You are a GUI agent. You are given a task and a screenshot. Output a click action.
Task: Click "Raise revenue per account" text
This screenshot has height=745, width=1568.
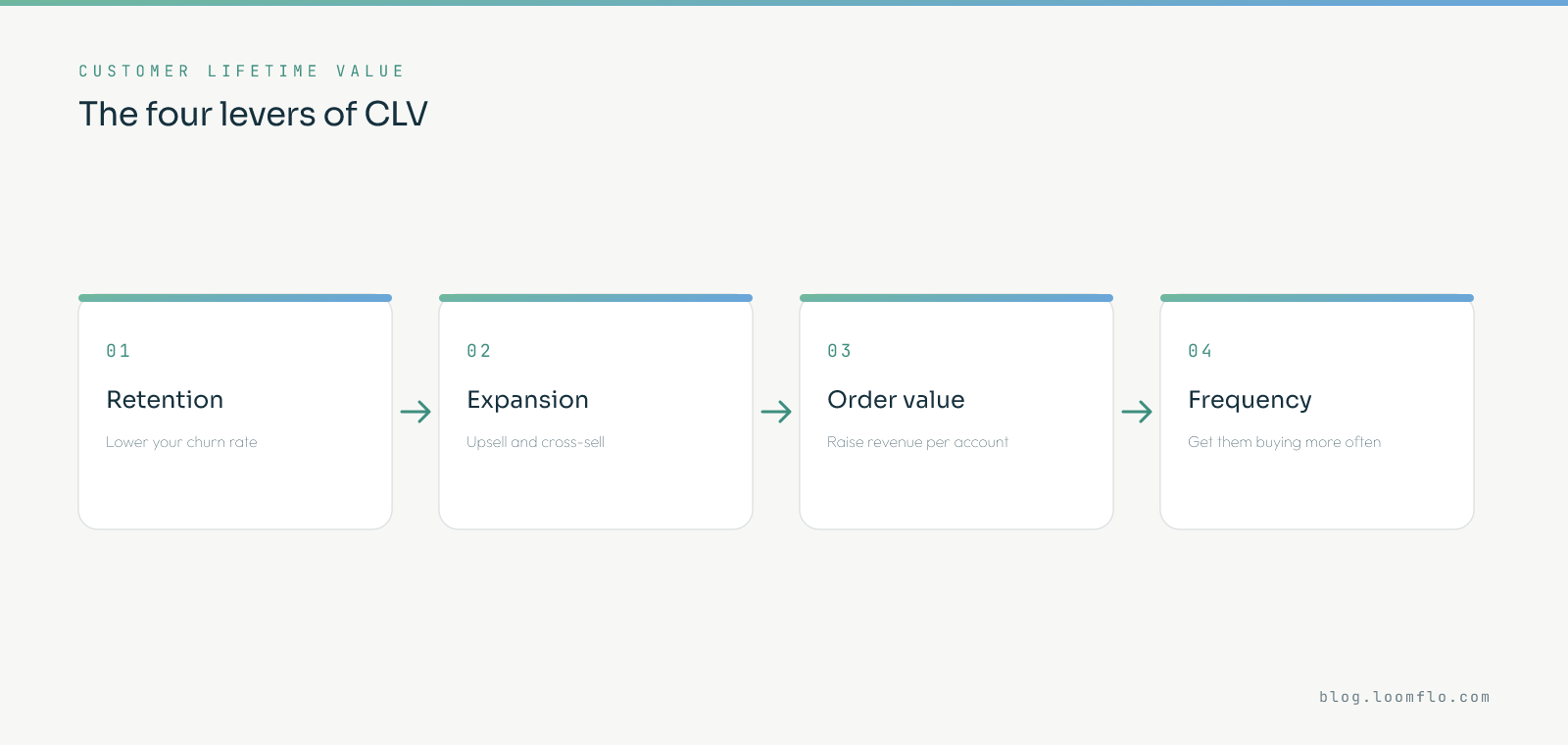click(x=917, y=442)
